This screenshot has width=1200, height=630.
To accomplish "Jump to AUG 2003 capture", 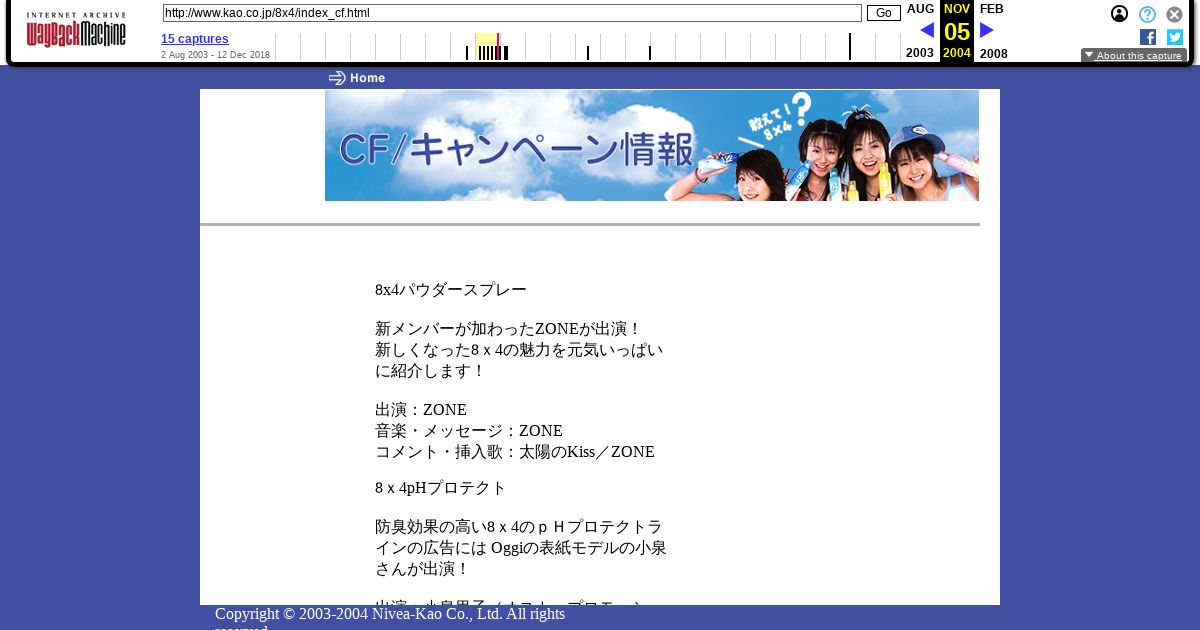I will click(920, 9).
